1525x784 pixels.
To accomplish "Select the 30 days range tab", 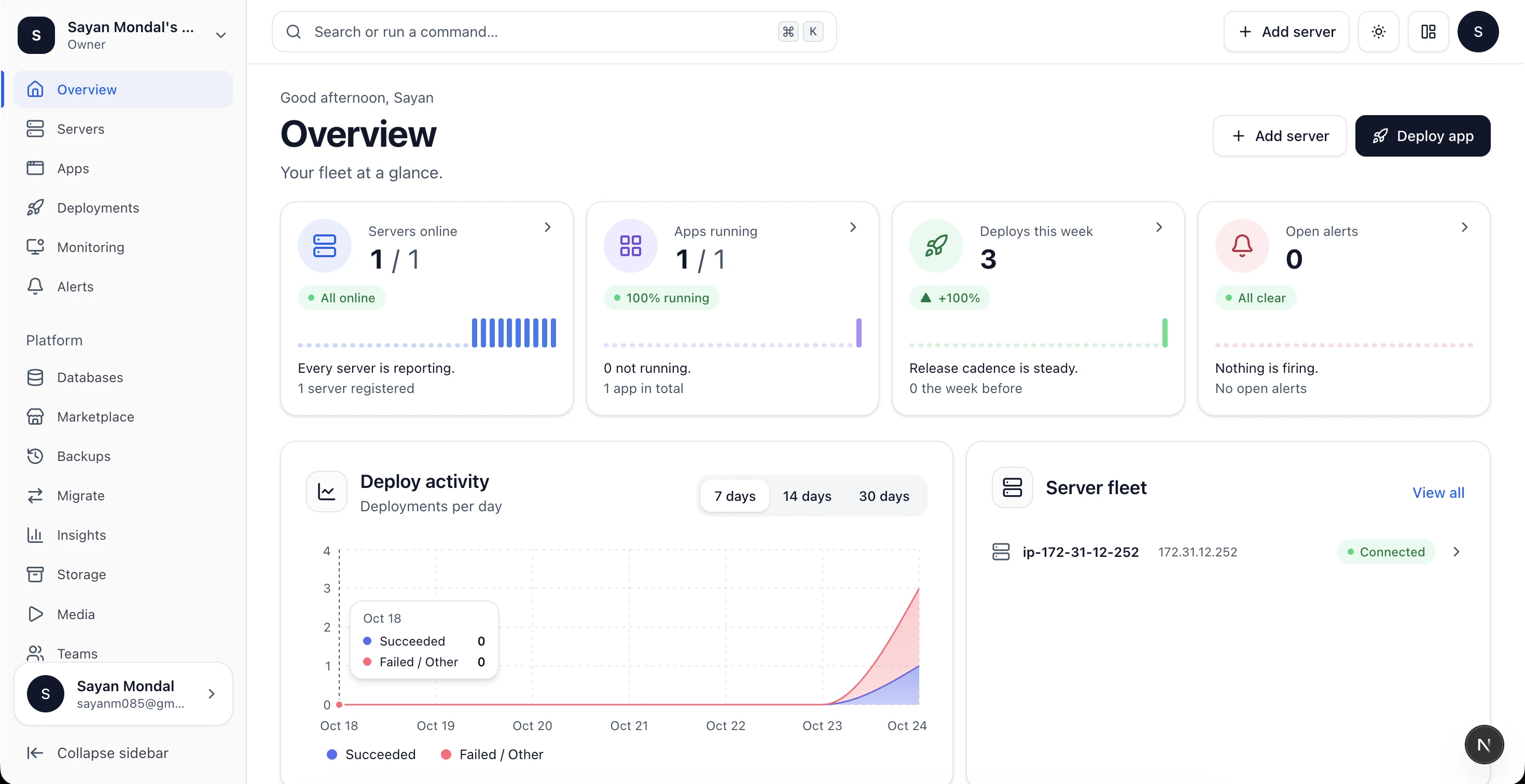I will pyautogui.click(x=884, y=496).
